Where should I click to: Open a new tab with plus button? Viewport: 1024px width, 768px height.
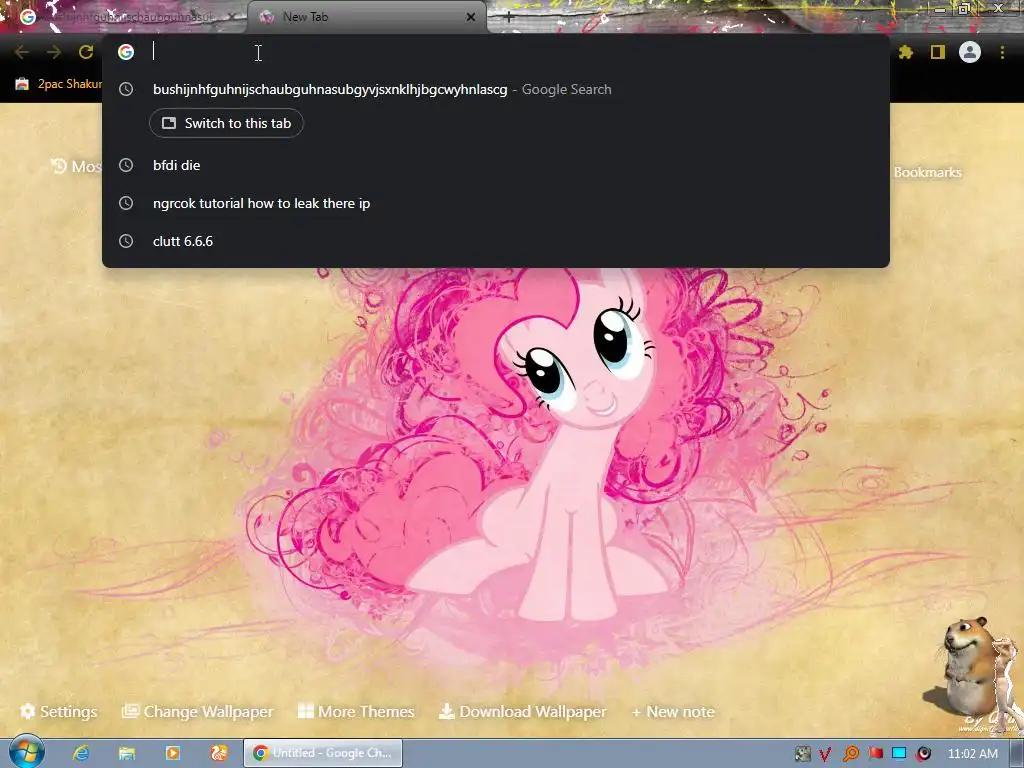(509, 18)
